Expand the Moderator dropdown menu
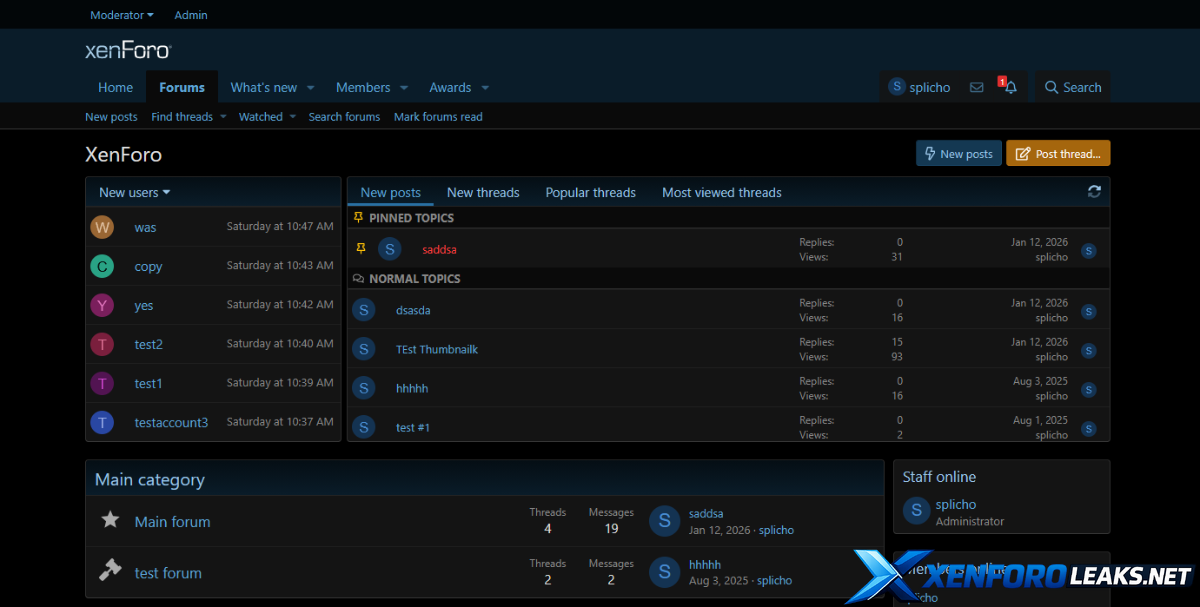The width and height of the screenshot is (1200, 607). point(122,15)
